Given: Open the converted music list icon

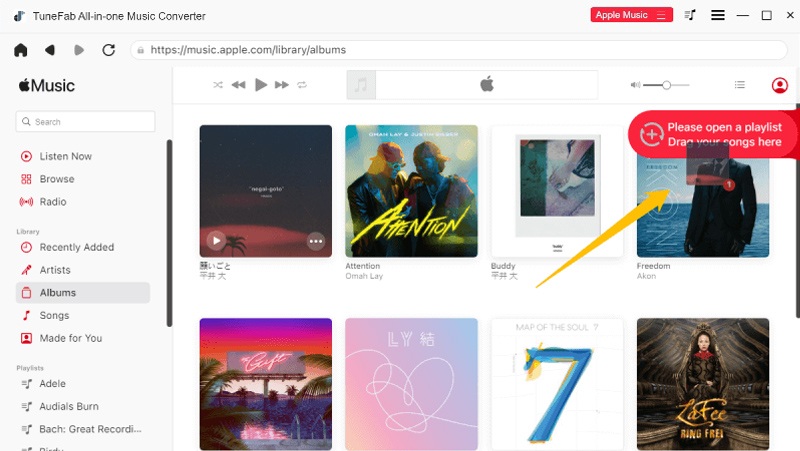Looking at the screenshot, I should [690, 15].
